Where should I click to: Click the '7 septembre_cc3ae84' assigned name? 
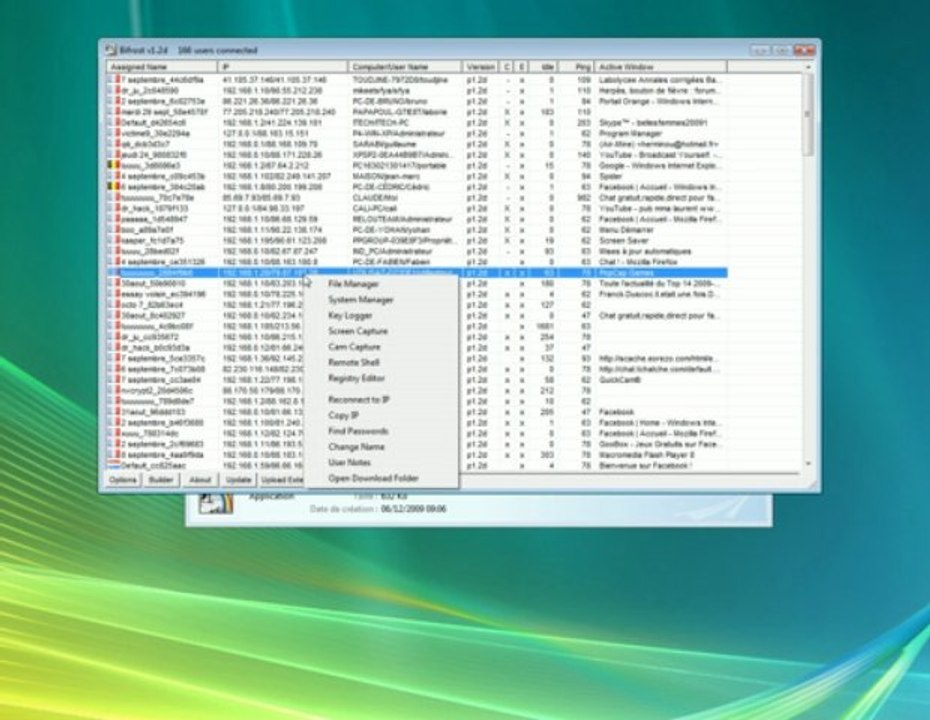[161, 380]
